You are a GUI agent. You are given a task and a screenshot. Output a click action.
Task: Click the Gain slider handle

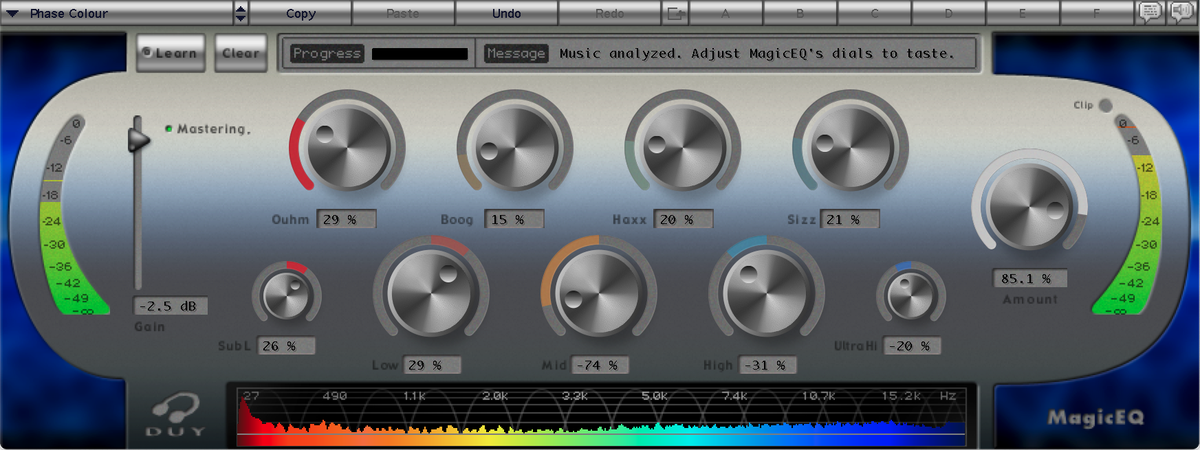point(139,137)
